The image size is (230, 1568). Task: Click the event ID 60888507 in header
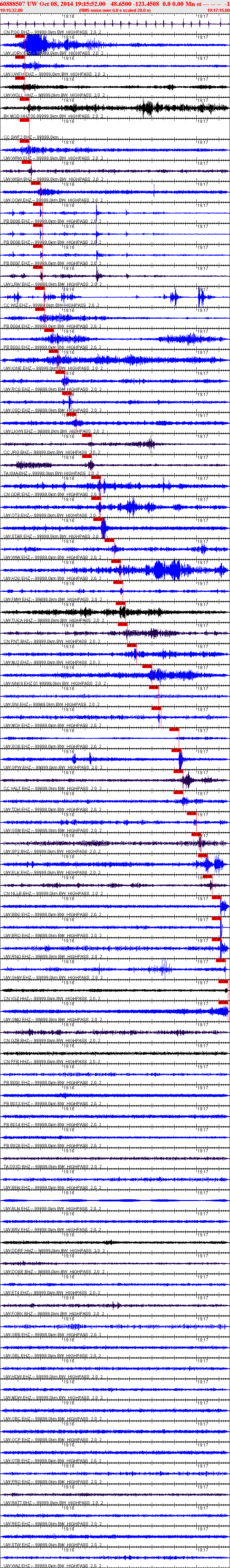tap(13, 4)
